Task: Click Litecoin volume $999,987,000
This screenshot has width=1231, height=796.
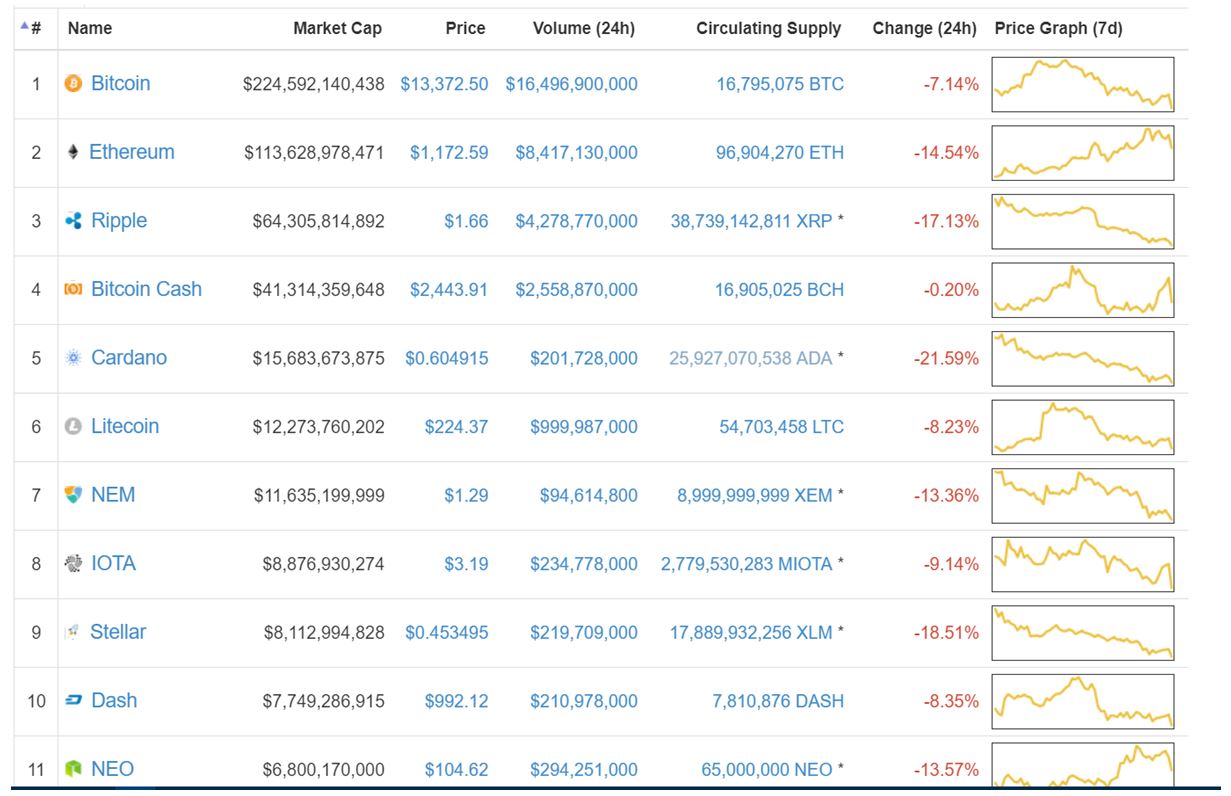Action: (584, 427)
